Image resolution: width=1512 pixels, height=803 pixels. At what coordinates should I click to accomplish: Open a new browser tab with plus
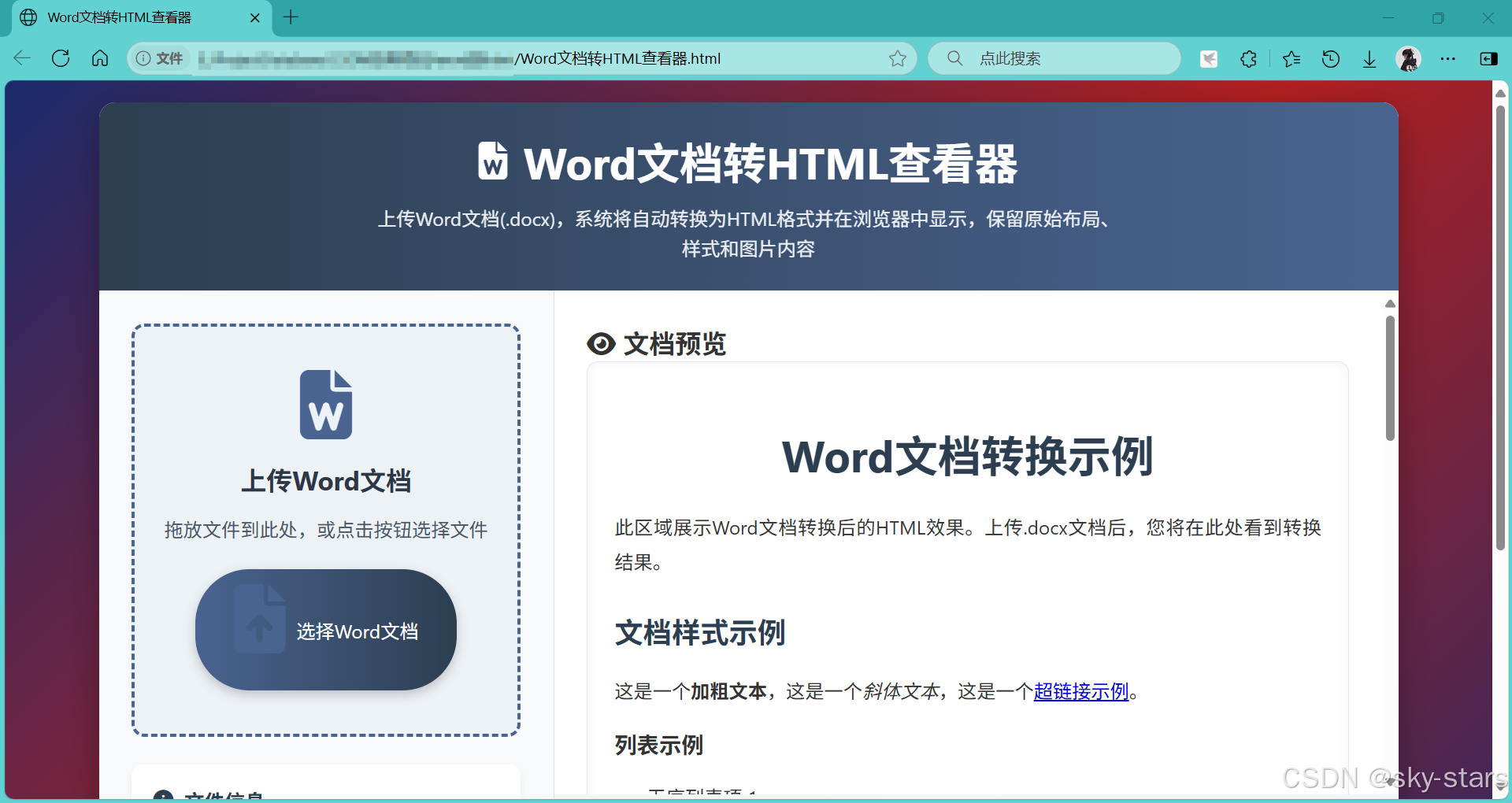(291, 17)
